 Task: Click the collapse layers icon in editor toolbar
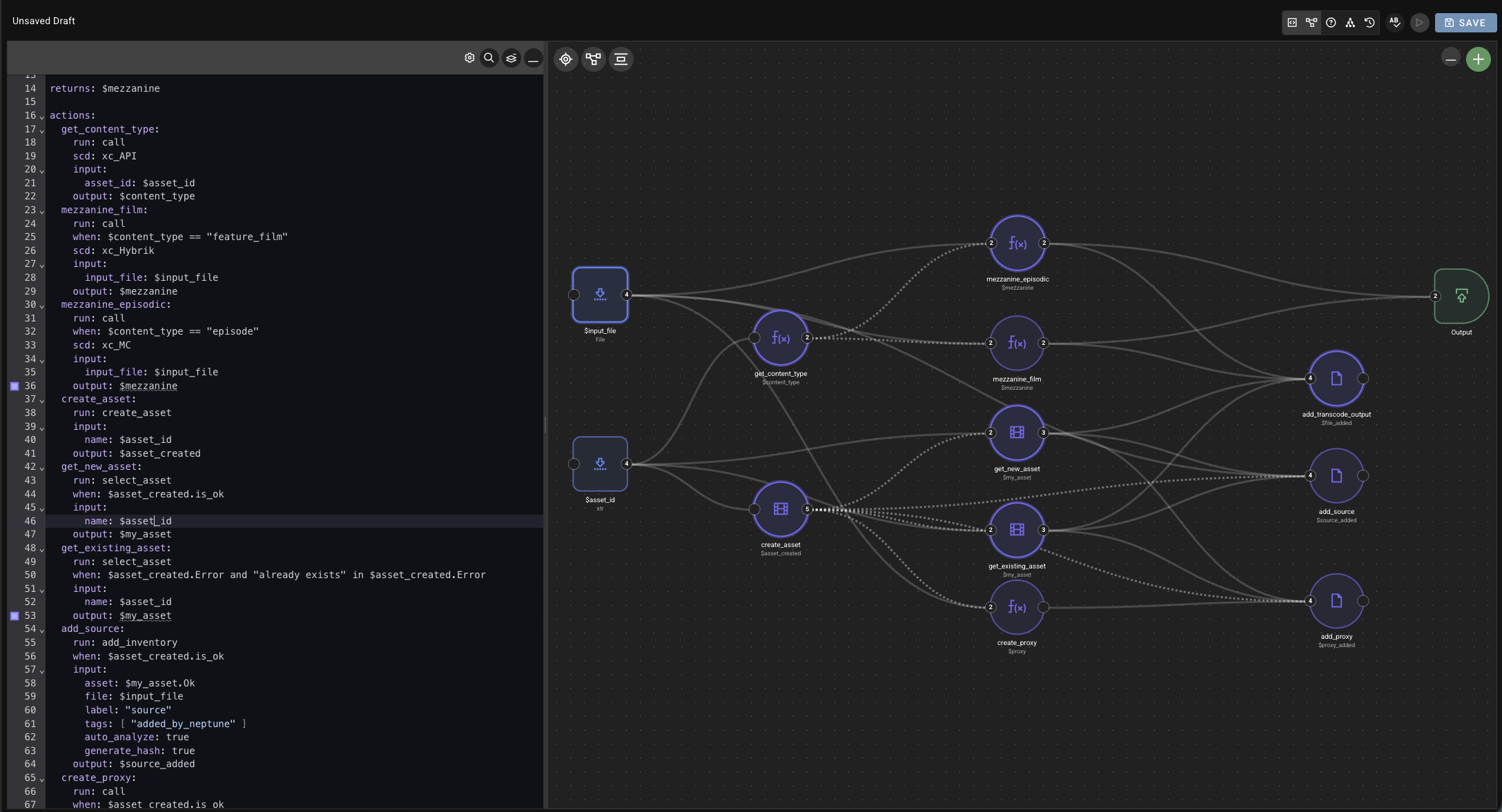(x=511, y=58)
